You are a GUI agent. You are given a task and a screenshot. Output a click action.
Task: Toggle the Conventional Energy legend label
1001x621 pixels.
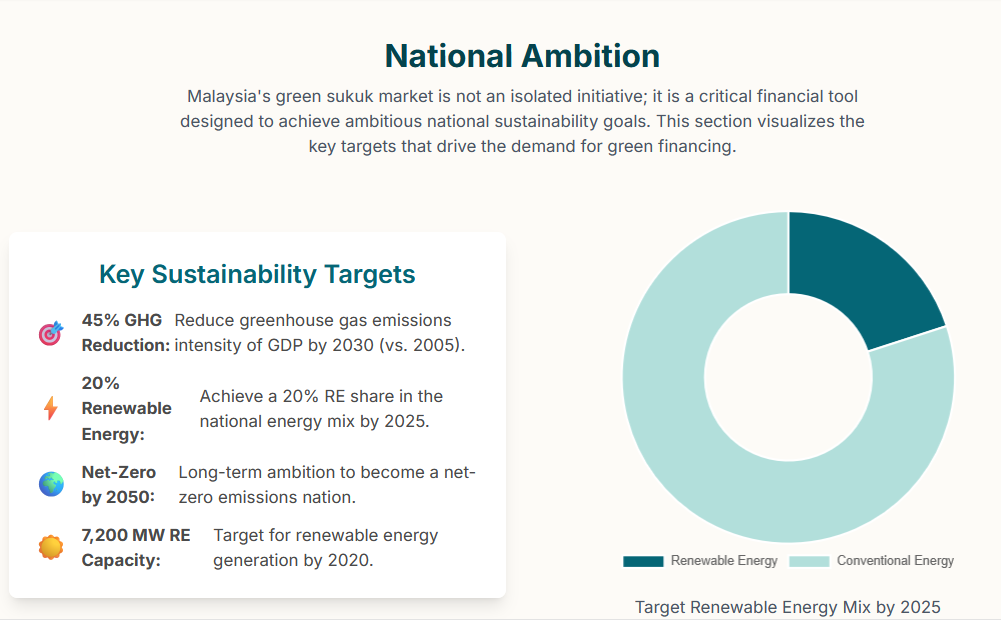895,561
